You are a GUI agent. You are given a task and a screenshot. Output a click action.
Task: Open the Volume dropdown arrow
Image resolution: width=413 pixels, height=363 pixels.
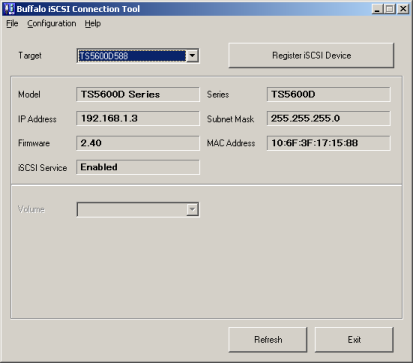click(192, 210)
